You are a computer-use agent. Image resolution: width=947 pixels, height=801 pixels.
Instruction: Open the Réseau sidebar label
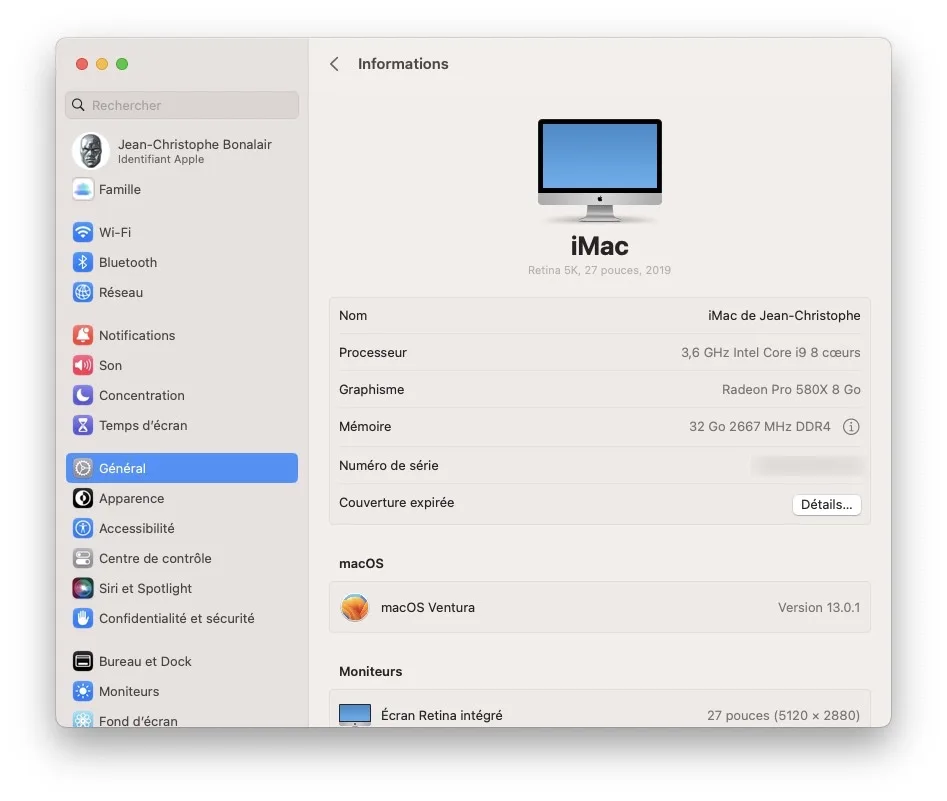[x=121, y=292]
